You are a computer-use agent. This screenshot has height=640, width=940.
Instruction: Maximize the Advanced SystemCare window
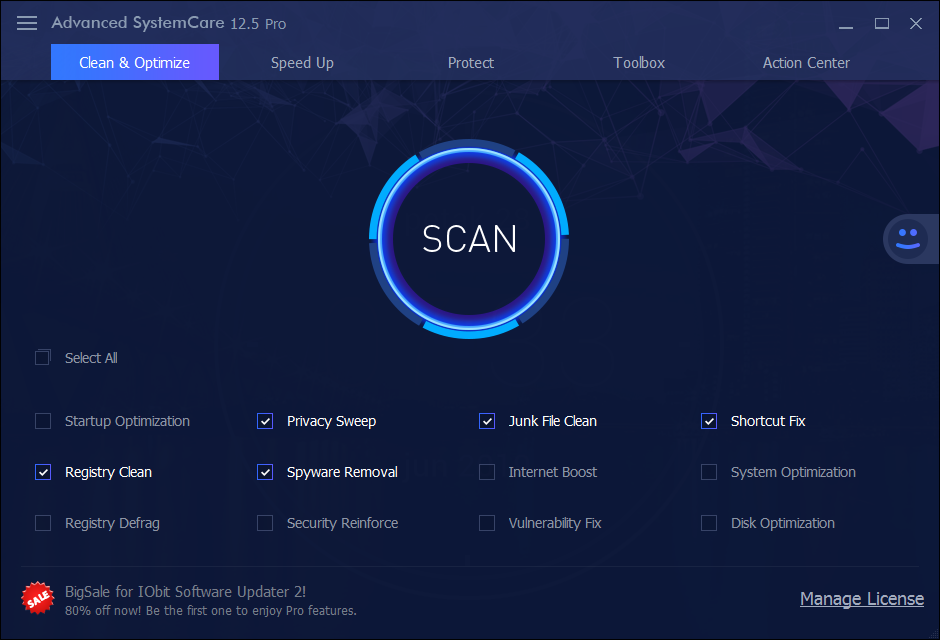point(881,23)
